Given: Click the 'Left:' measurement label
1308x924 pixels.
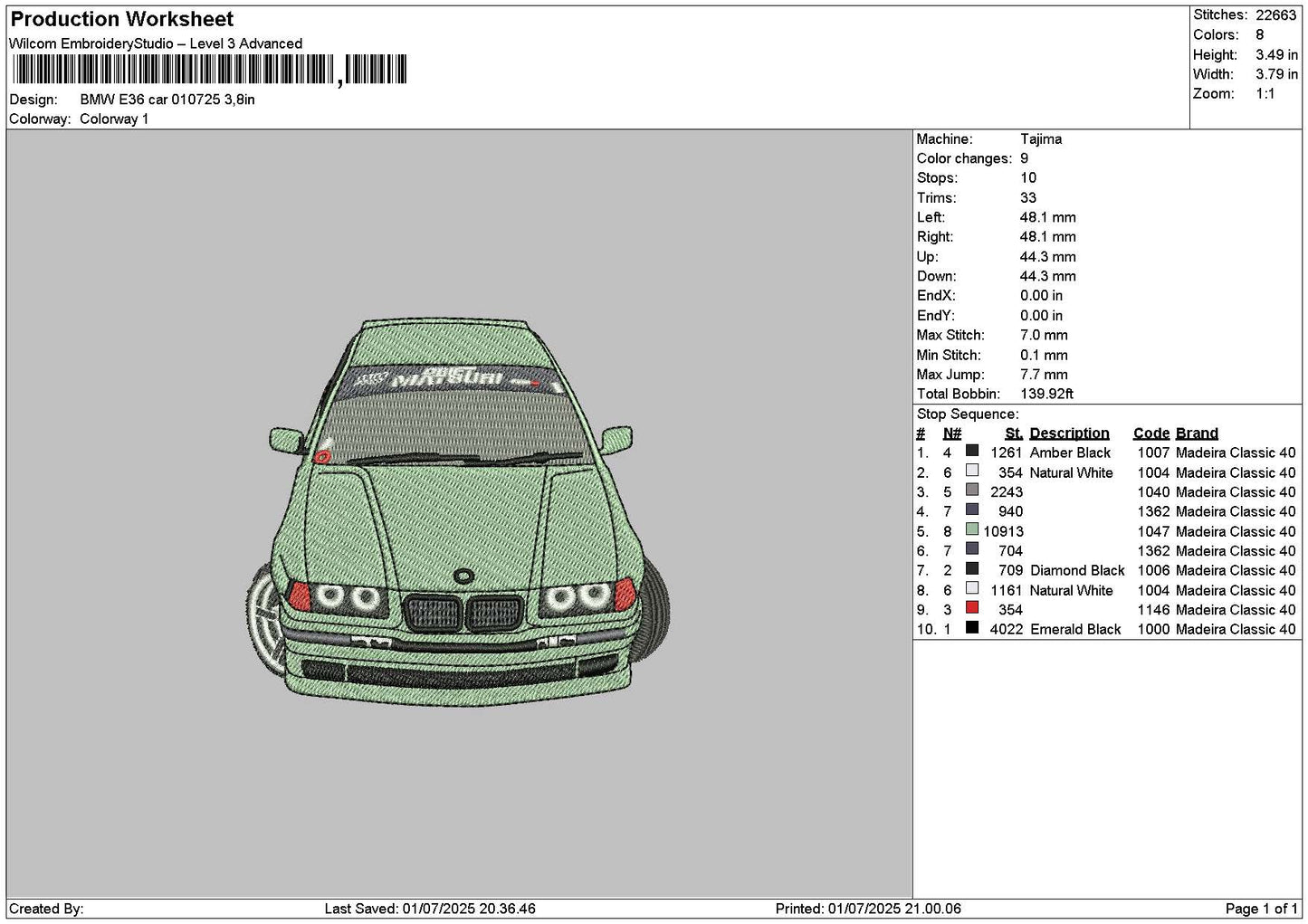Looking at the screenshot, I should click(x=931, y=217).
